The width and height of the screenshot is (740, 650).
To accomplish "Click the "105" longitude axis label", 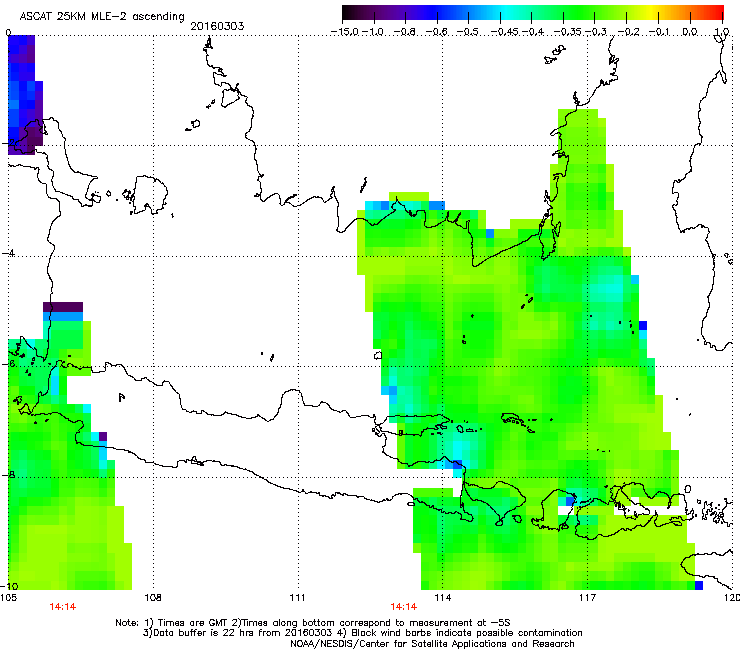I will pos(8,598).
